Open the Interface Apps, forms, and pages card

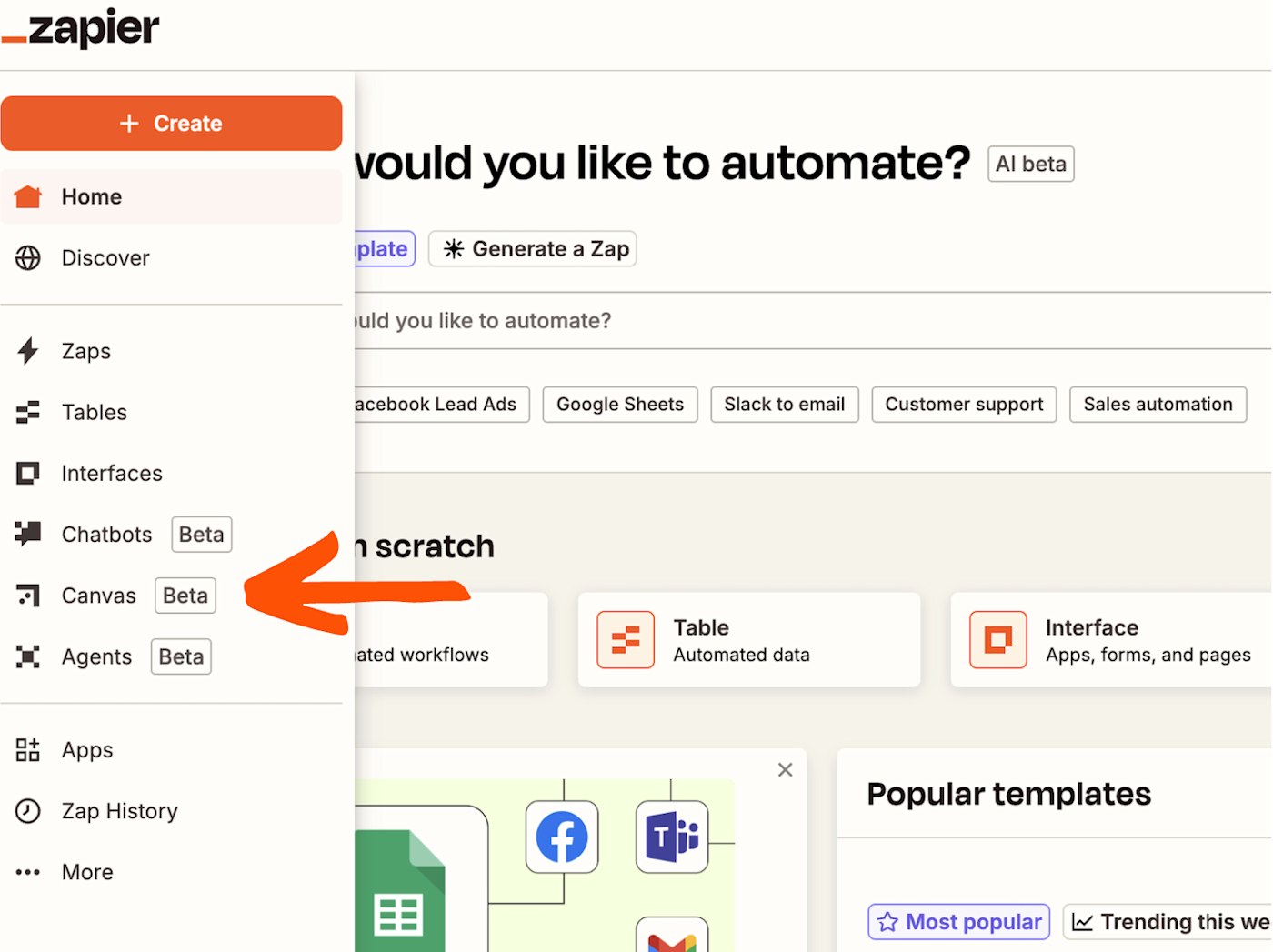tap(1111, 640)
